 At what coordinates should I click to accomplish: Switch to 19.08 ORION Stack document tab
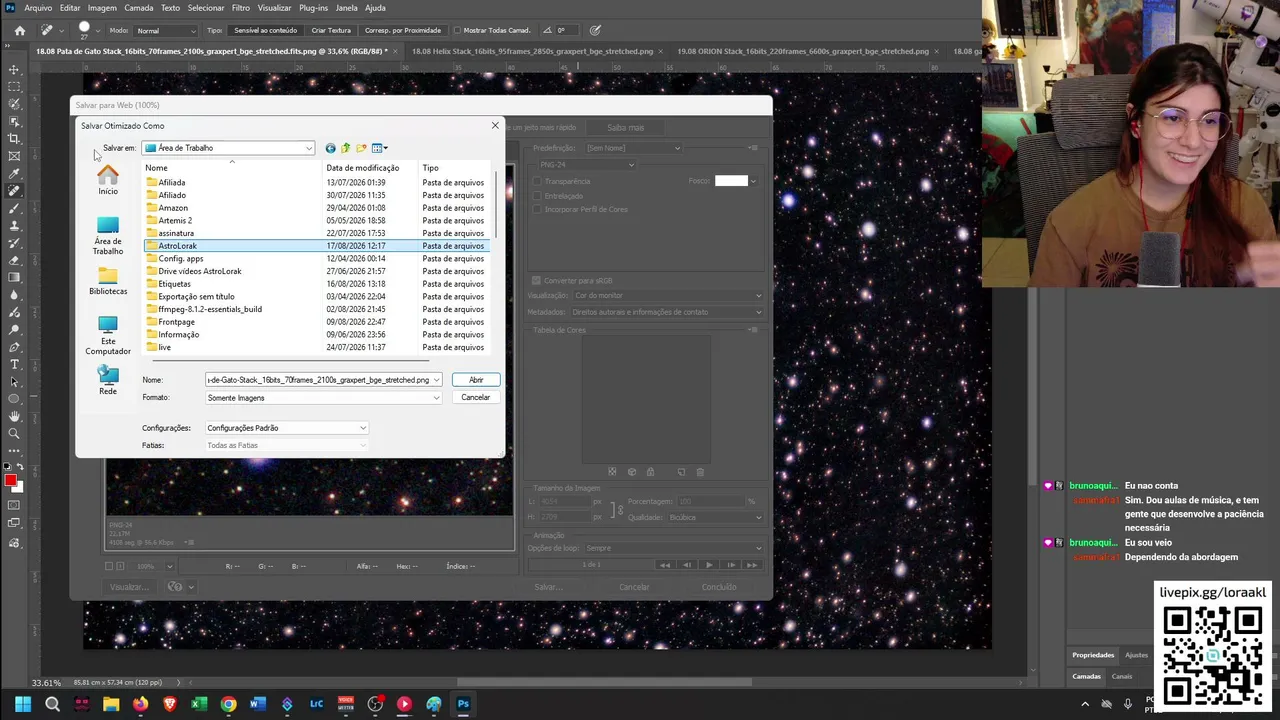pyautogui.click(x=802, y=51)
